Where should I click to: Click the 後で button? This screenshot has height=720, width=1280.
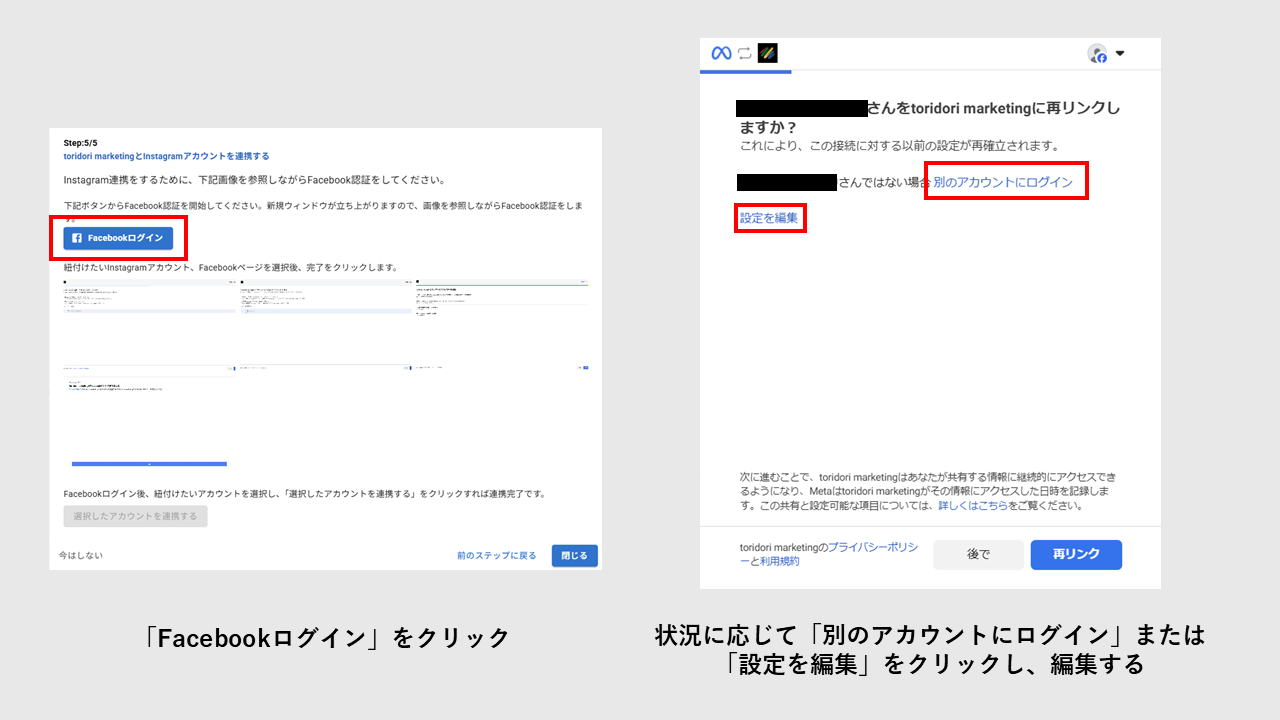point(978,555)
